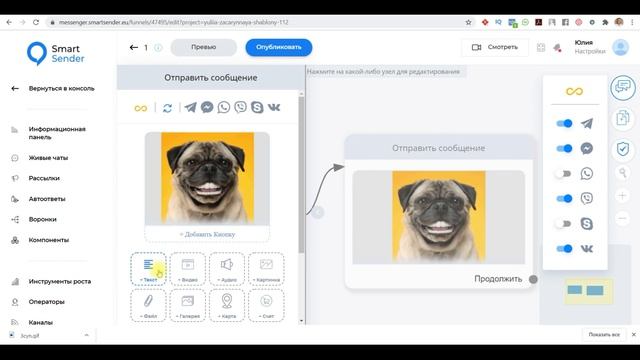Enable the WhatsApp channel switch

(563, 174)
